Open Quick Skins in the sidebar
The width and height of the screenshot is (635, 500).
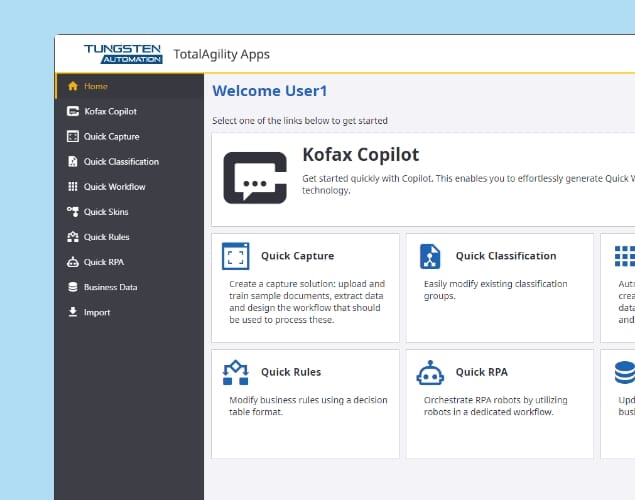click(x=129, y=212)
